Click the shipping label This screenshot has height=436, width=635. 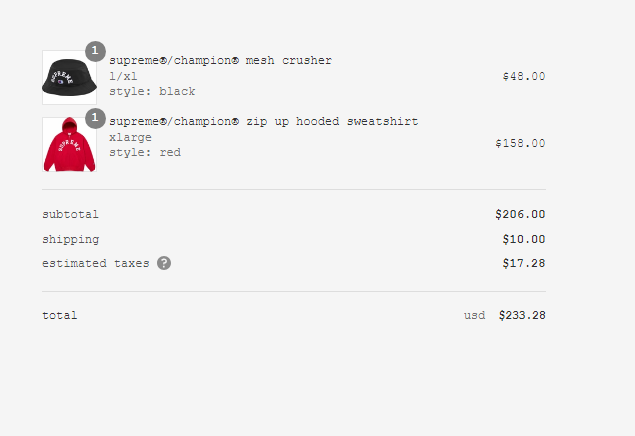70,239
